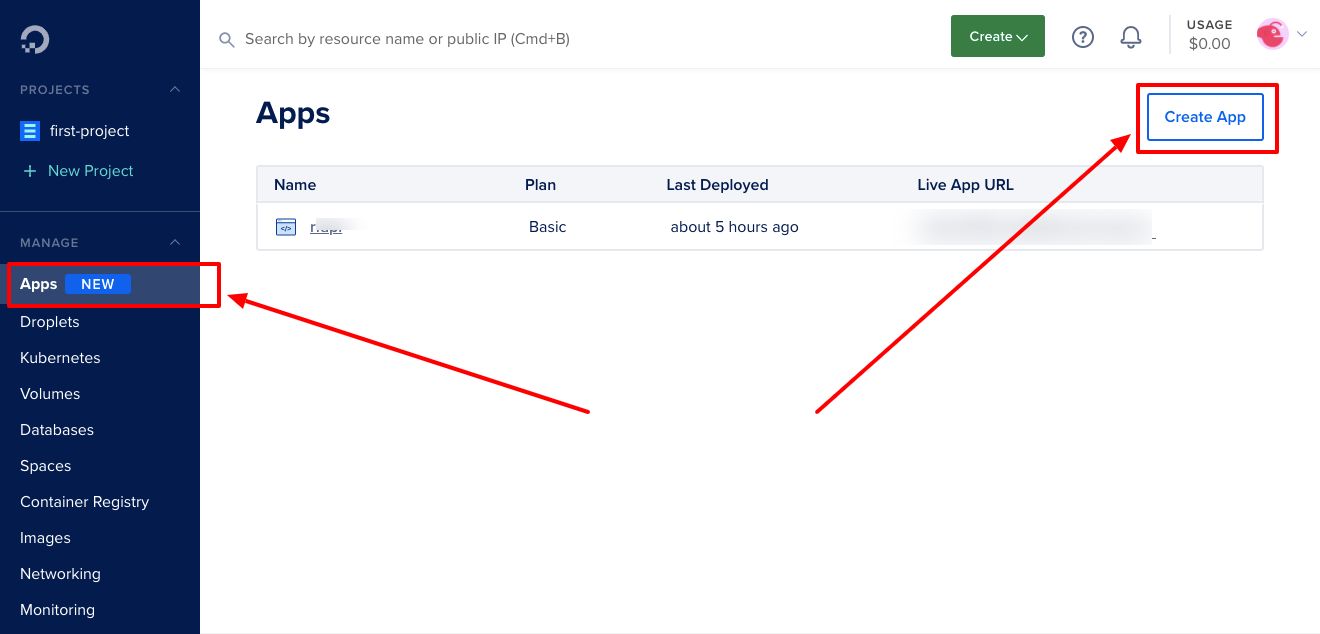Image resolution: width=1320 pixels, height=634 pixels.
Task: Open Monitoring in the sidebar
Action: (x=57, y=610)
